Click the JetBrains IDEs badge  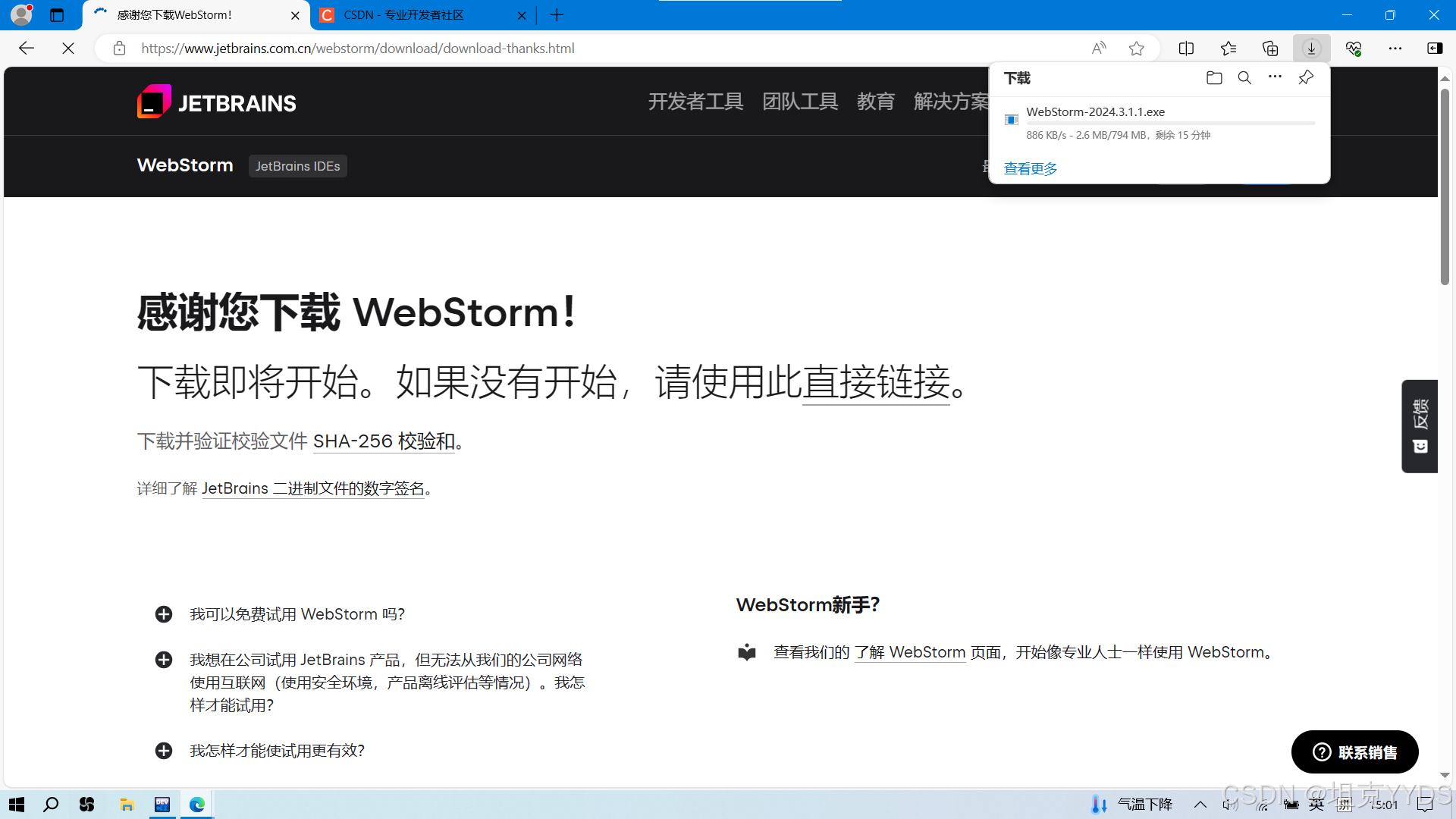coord(297,166)
